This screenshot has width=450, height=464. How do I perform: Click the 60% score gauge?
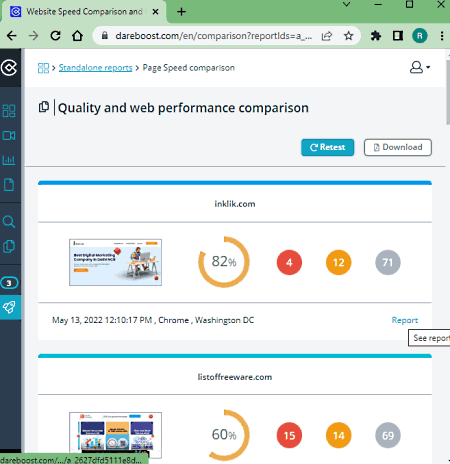coord(224,435)
